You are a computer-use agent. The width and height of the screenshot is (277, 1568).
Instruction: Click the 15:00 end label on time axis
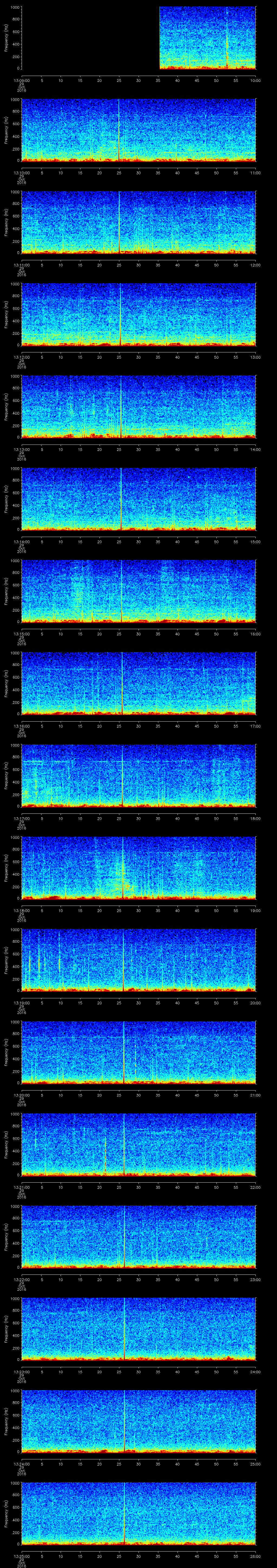click(x=255, y=541)
